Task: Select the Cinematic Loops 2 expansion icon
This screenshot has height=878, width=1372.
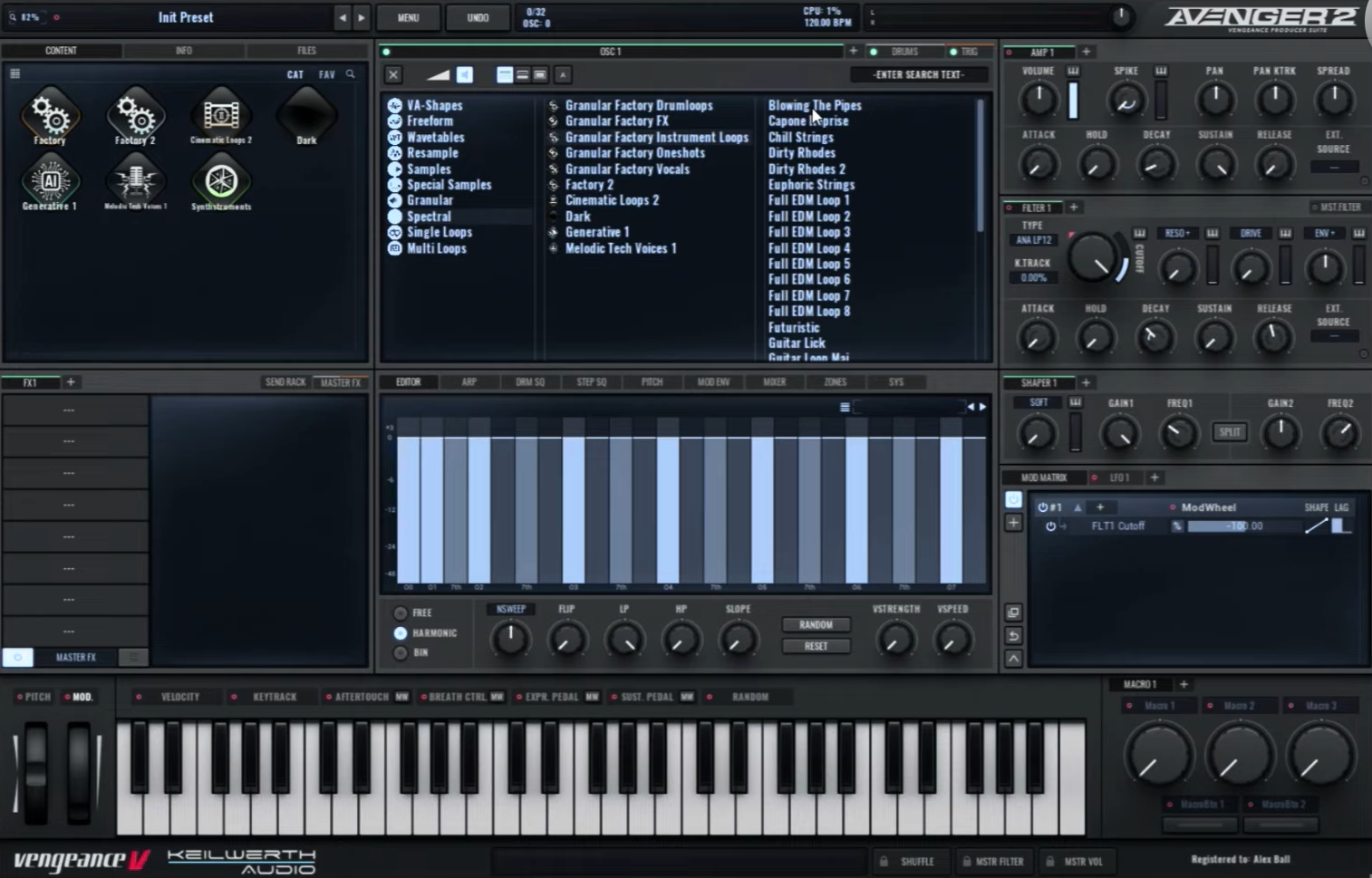Action: pos(221,116)
